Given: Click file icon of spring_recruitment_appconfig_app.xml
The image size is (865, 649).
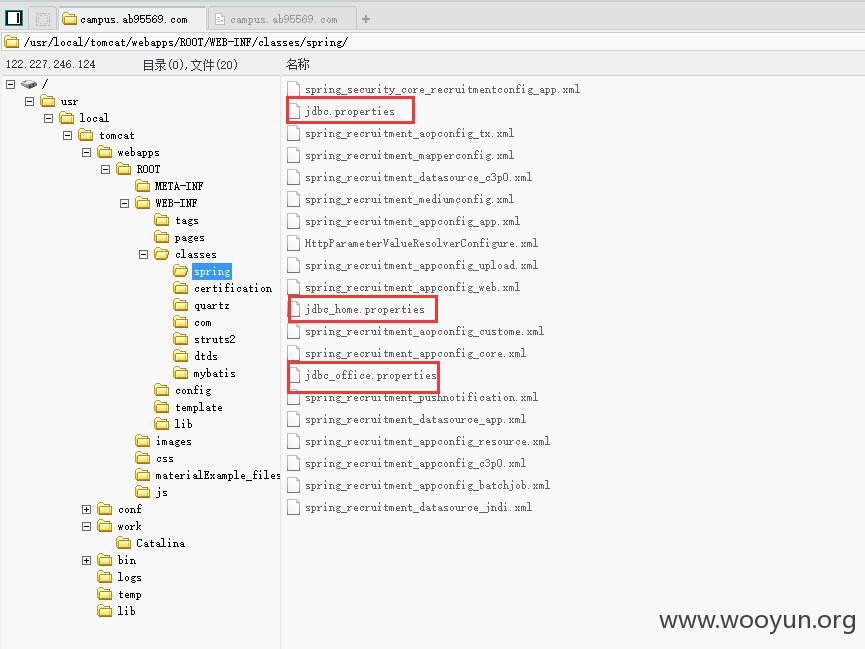Looking at the screenshot, I should coord(293,221).
